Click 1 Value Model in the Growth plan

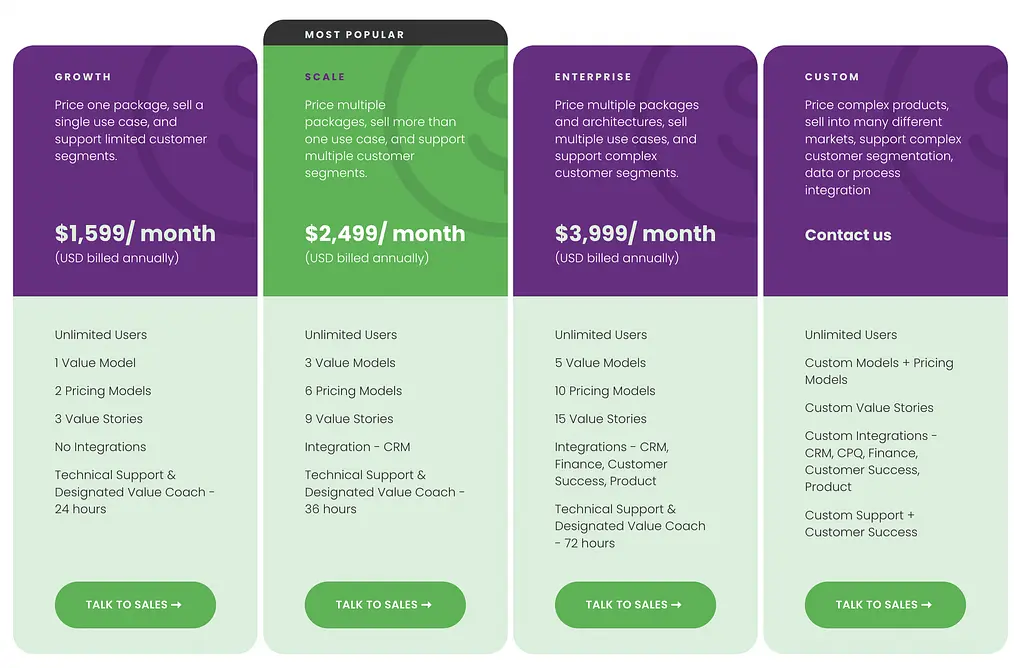click(95, 363)
